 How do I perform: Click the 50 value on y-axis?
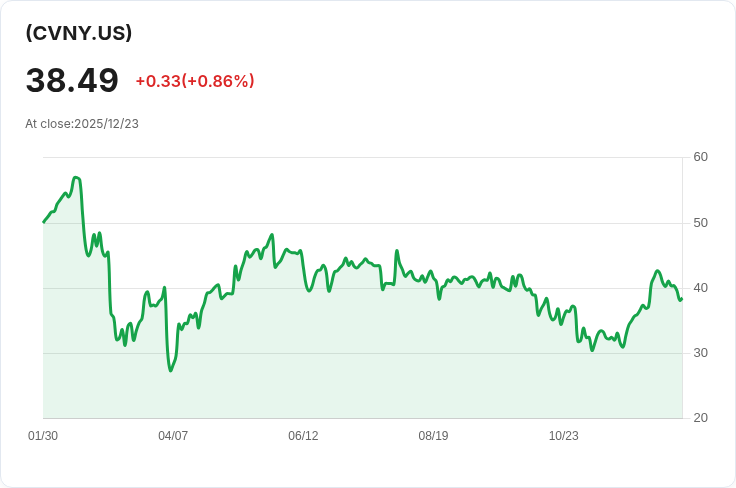point(700,222)
